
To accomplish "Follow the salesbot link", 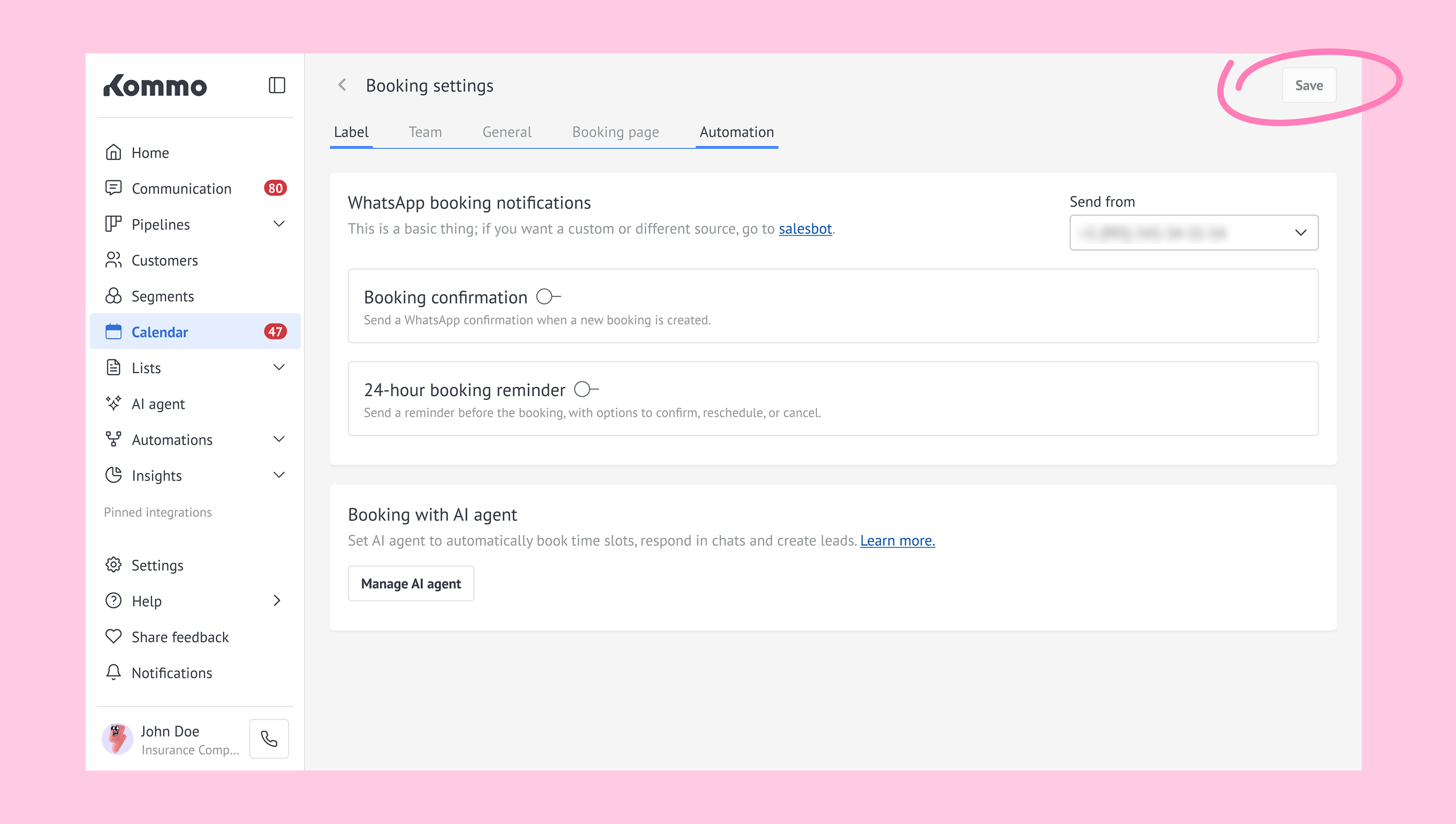I will pos(805,228).
